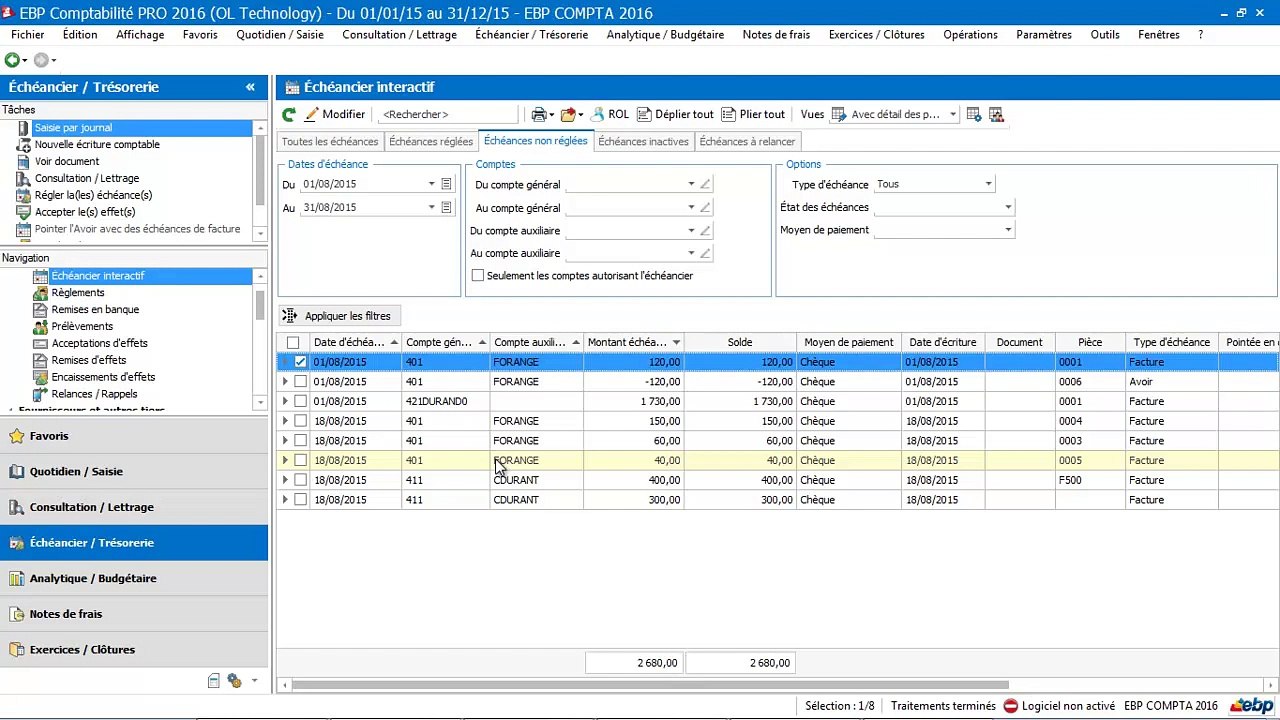The width and height of the screenshot is (1280, 720).
Task: Open the État des échéances dropdown
Action: (x=1008, y=208)
